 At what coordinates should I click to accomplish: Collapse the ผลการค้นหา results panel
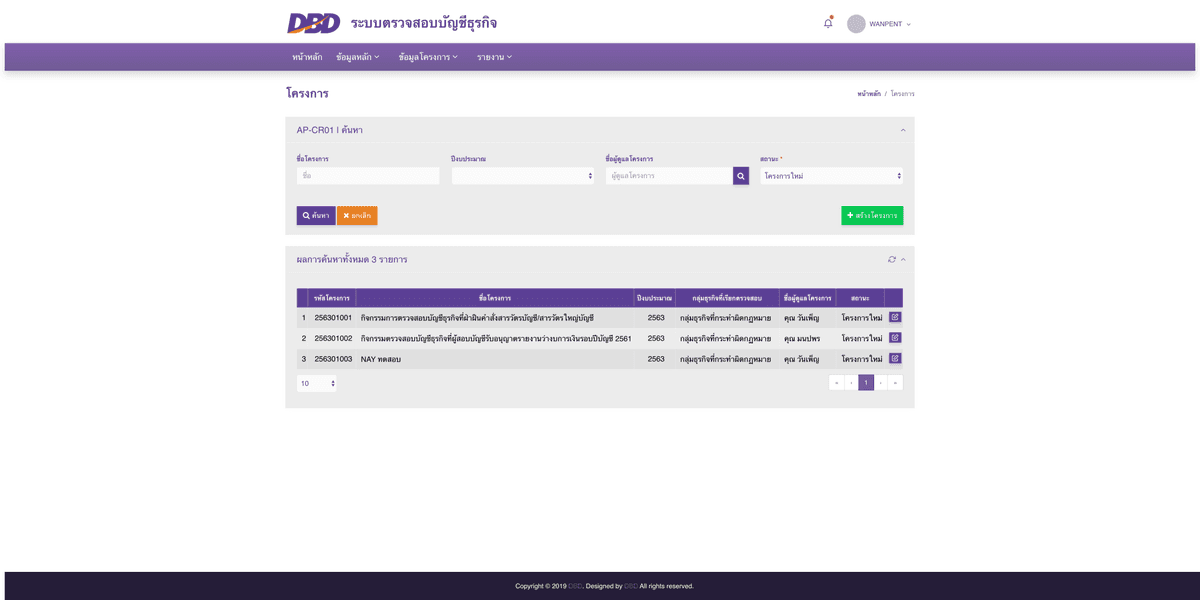click(903, 259)
